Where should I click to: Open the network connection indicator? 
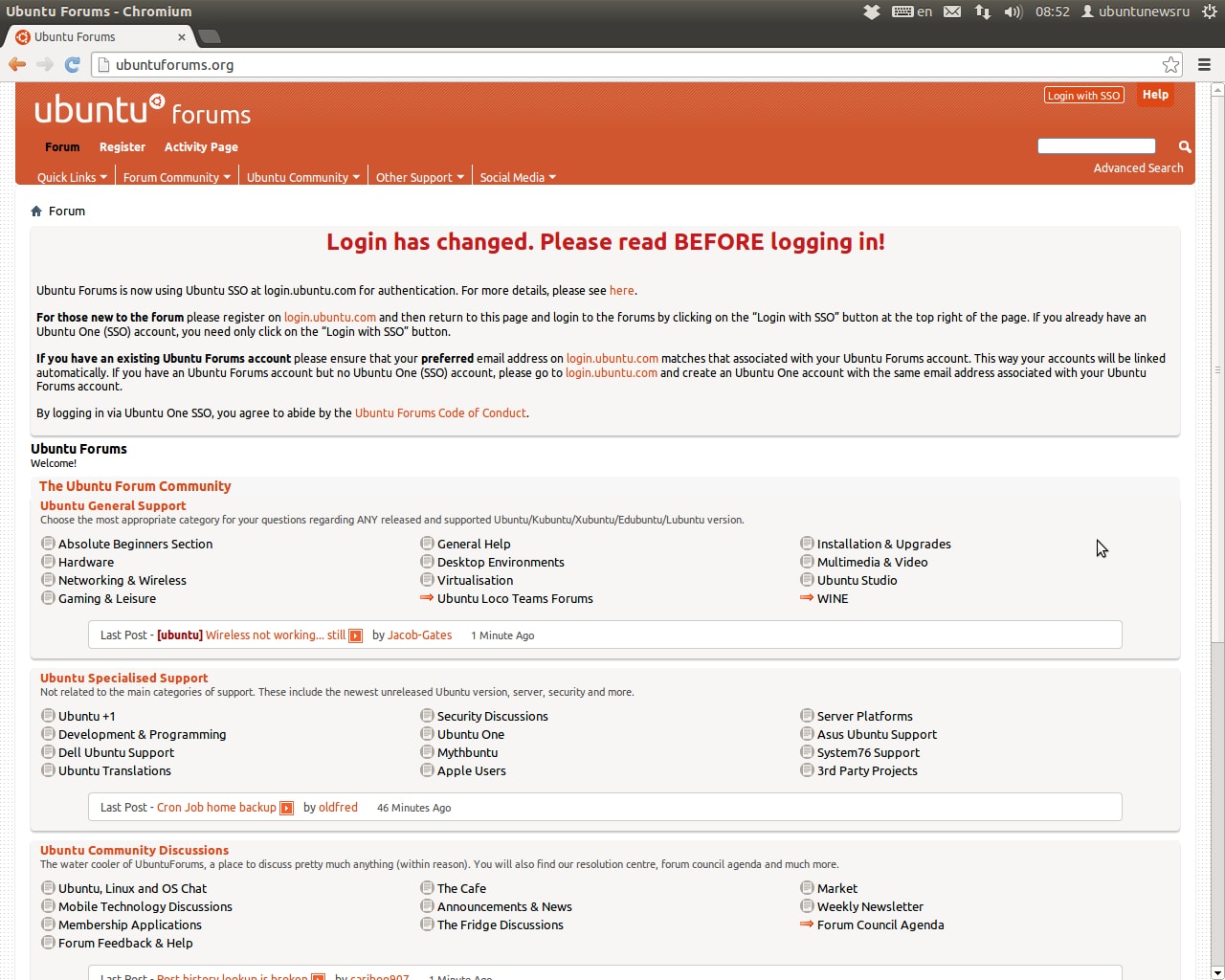(983, 11)
